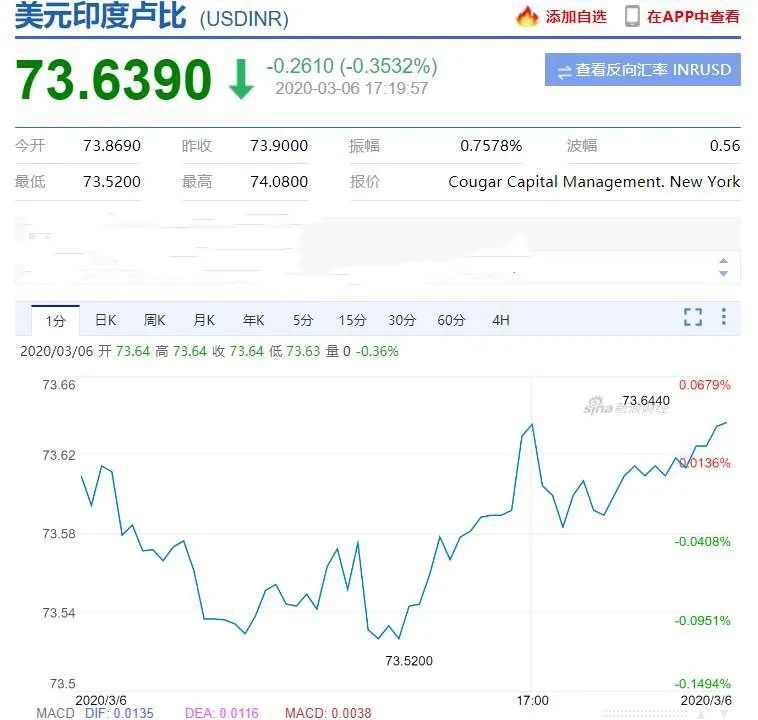The image size is (758, 720).
Task: Select the 4H chart tab
Action: (501, 320)
